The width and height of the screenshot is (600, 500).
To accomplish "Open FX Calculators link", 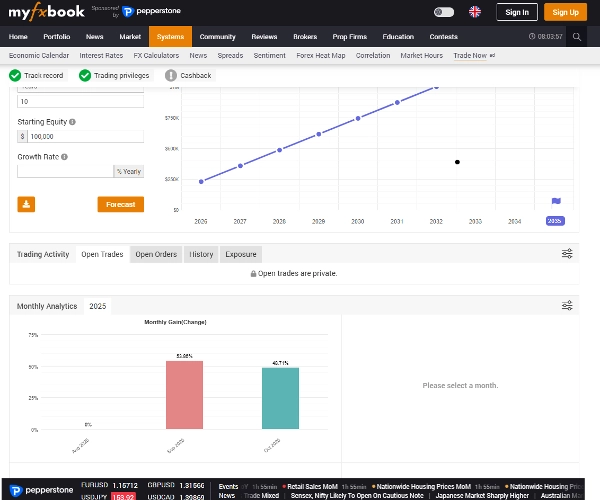I will (156, 55).
